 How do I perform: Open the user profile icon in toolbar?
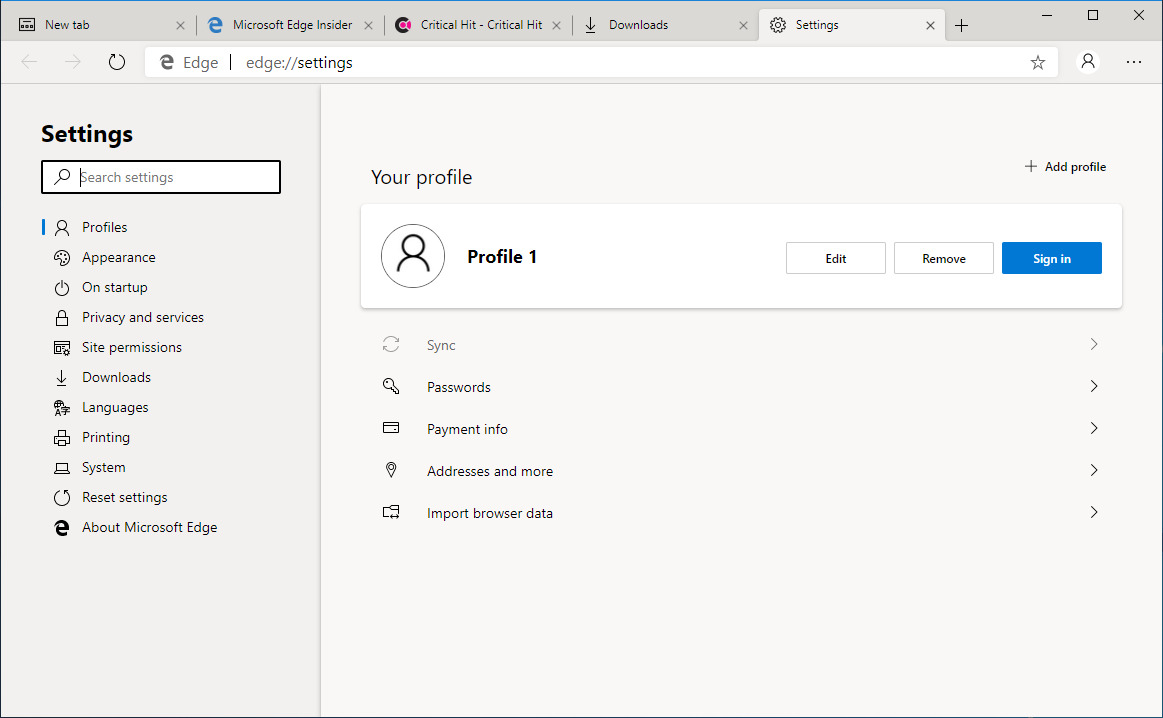coord(1088,62)
